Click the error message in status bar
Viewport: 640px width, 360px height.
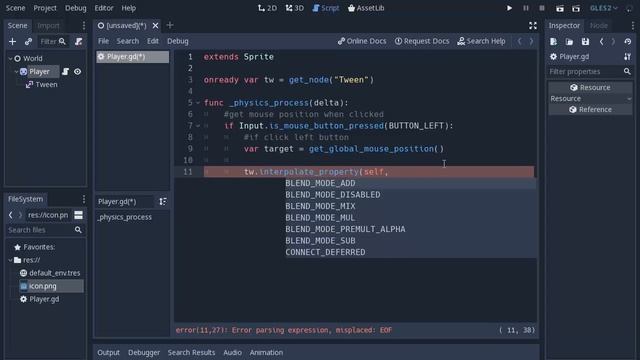point(284,330)
